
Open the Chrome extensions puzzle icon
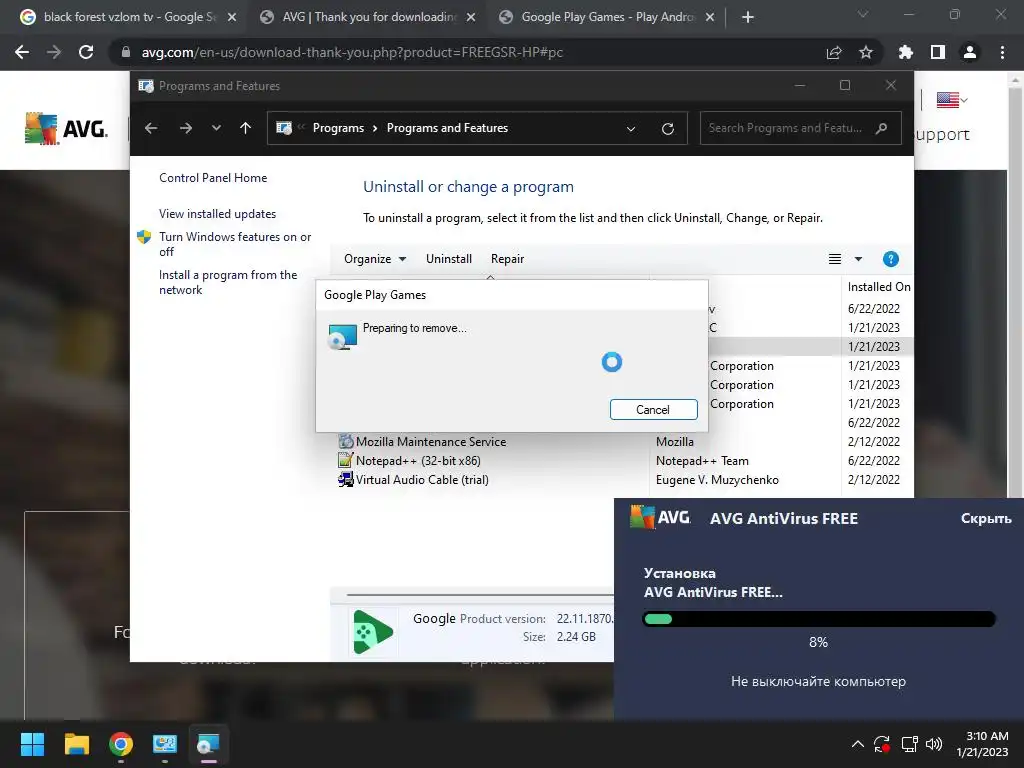[905, 52]
